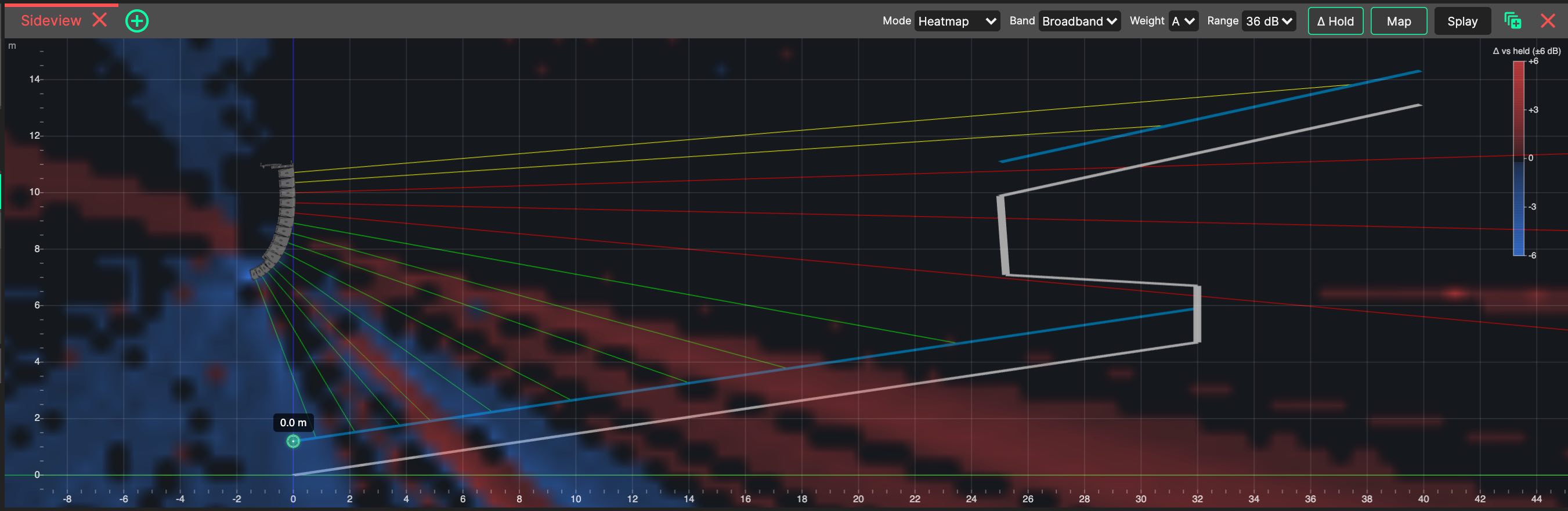Click the 32 tick on the horizontal axis

click(1197, 499)
